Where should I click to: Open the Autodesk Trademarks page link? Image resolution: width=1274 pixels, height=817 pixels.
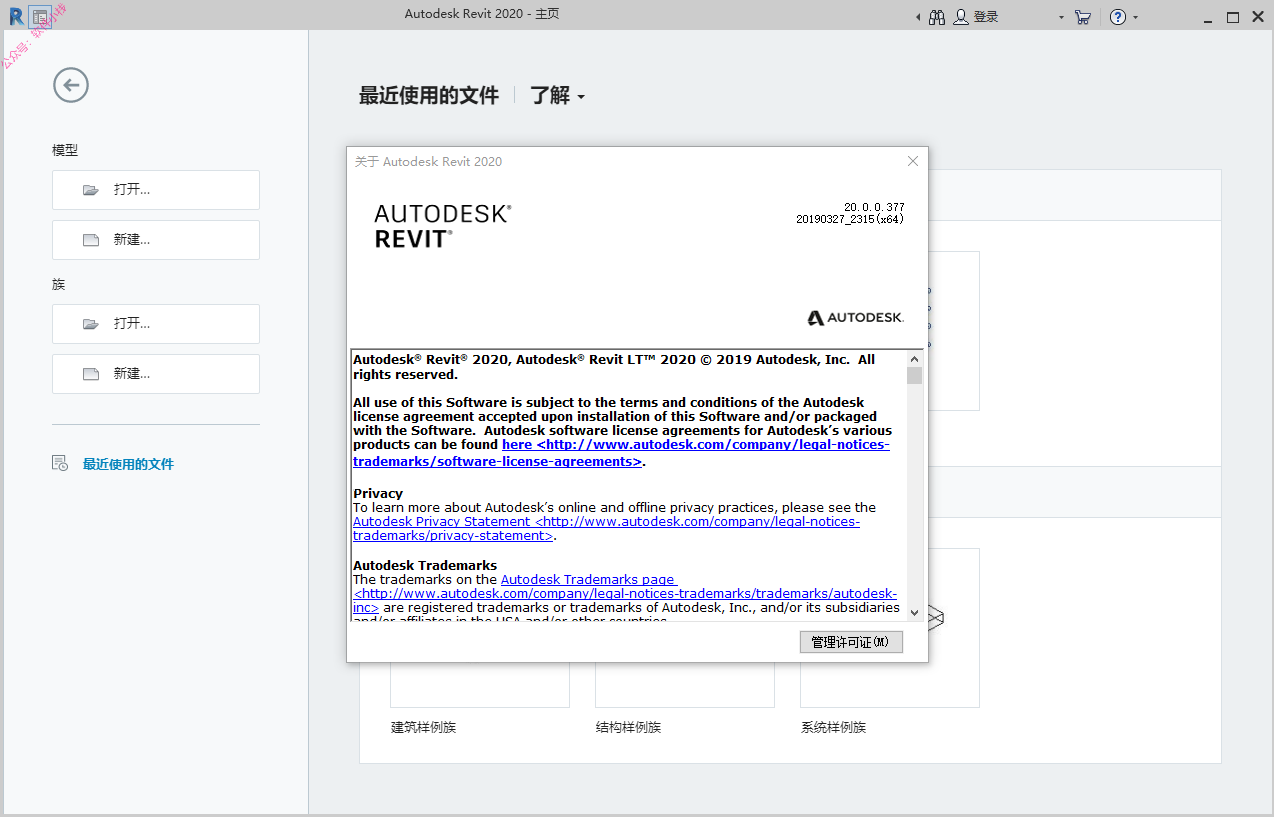click(x=624, y=593)
